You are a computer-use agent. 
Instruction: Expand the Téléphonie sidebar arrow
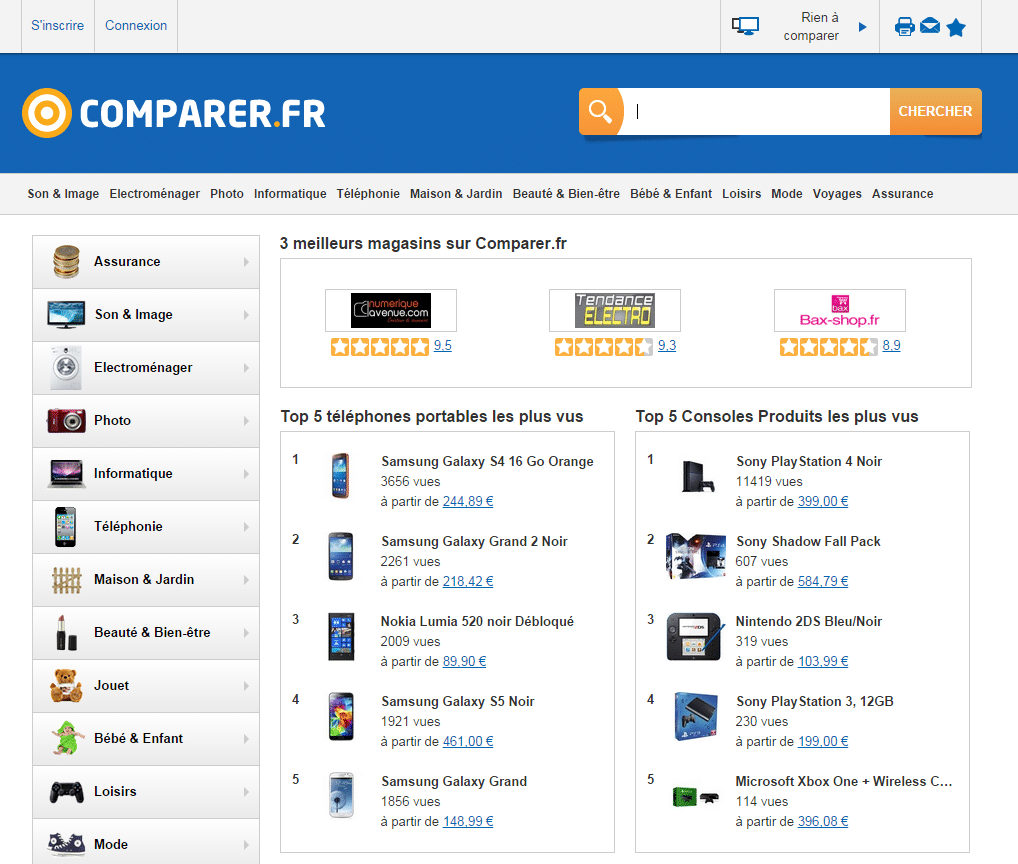(246, 527)
